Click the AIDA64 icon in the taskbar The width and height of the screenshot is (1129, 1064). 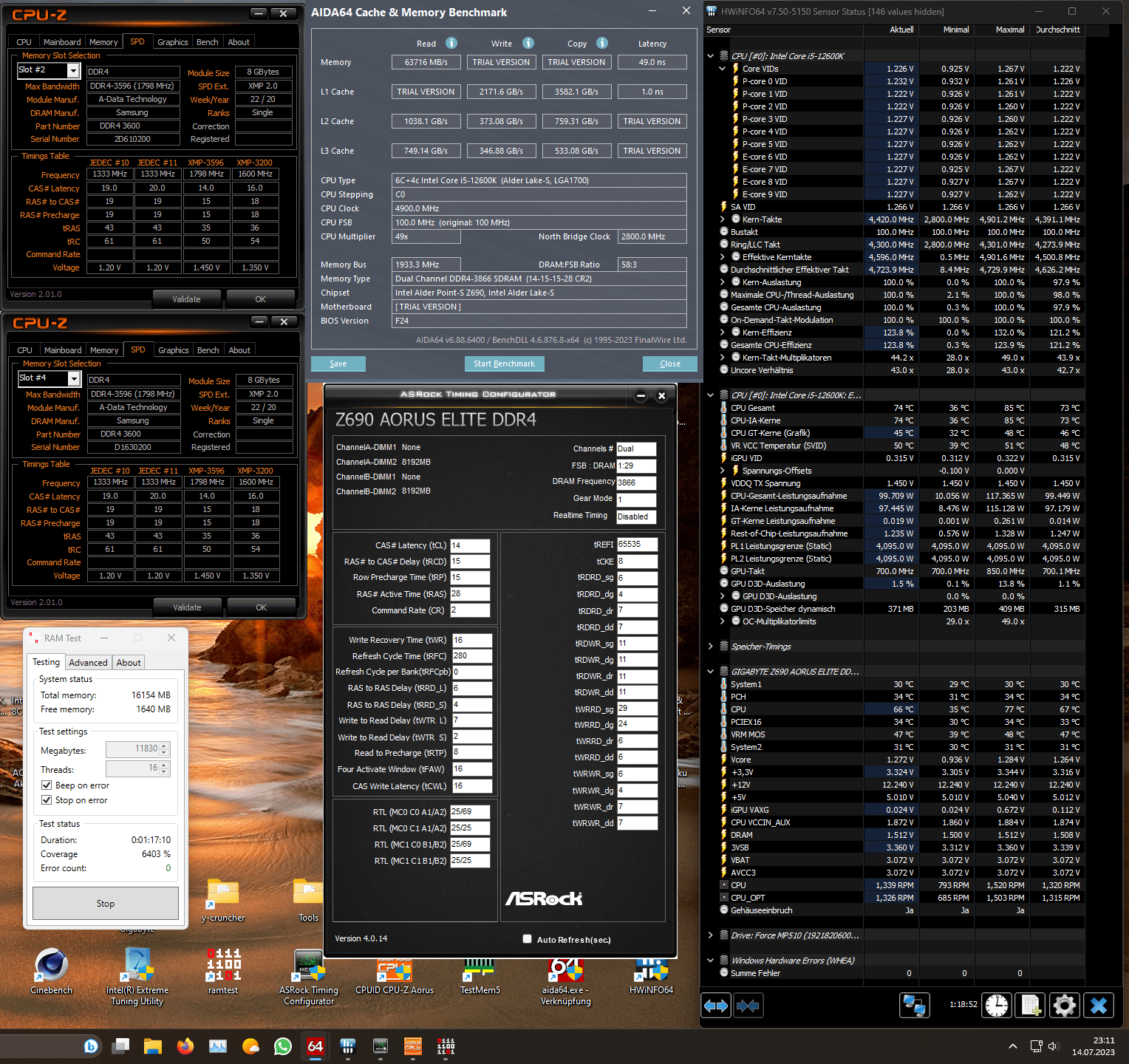tap(315, 1046)
